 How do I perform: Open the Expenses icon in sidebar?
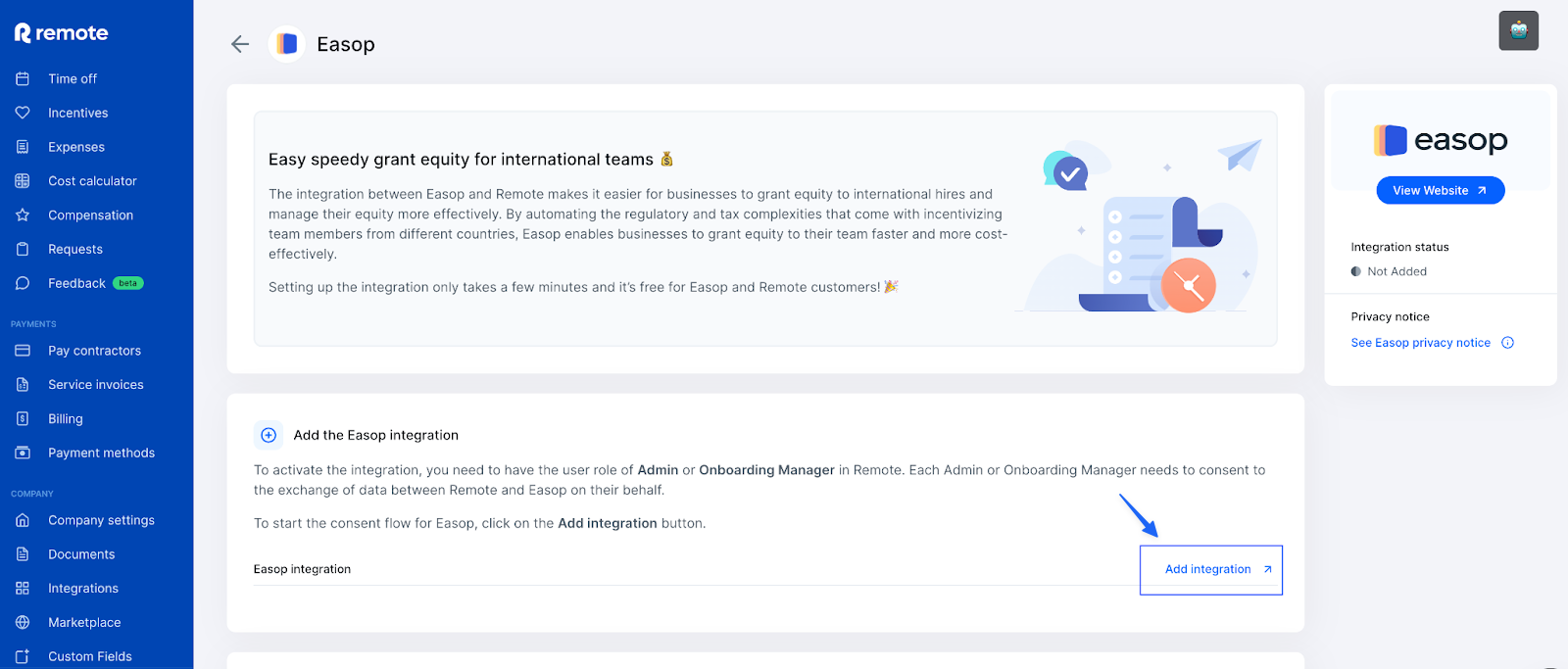click(x=24, y=146)
